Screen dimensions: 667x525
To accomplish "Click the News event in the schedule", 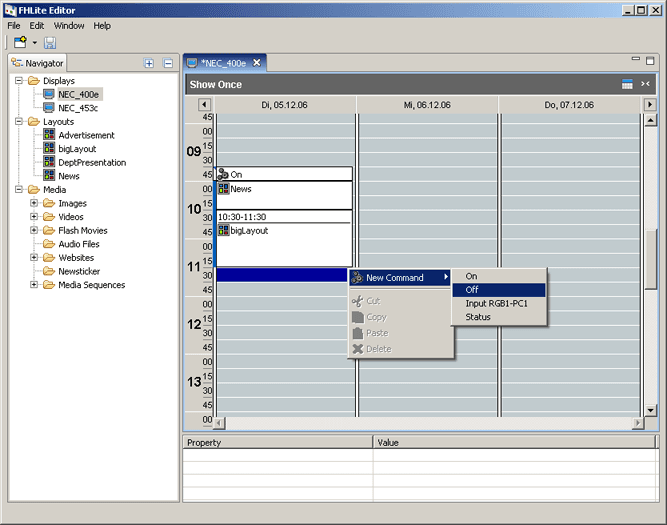I will click(240, 189).
